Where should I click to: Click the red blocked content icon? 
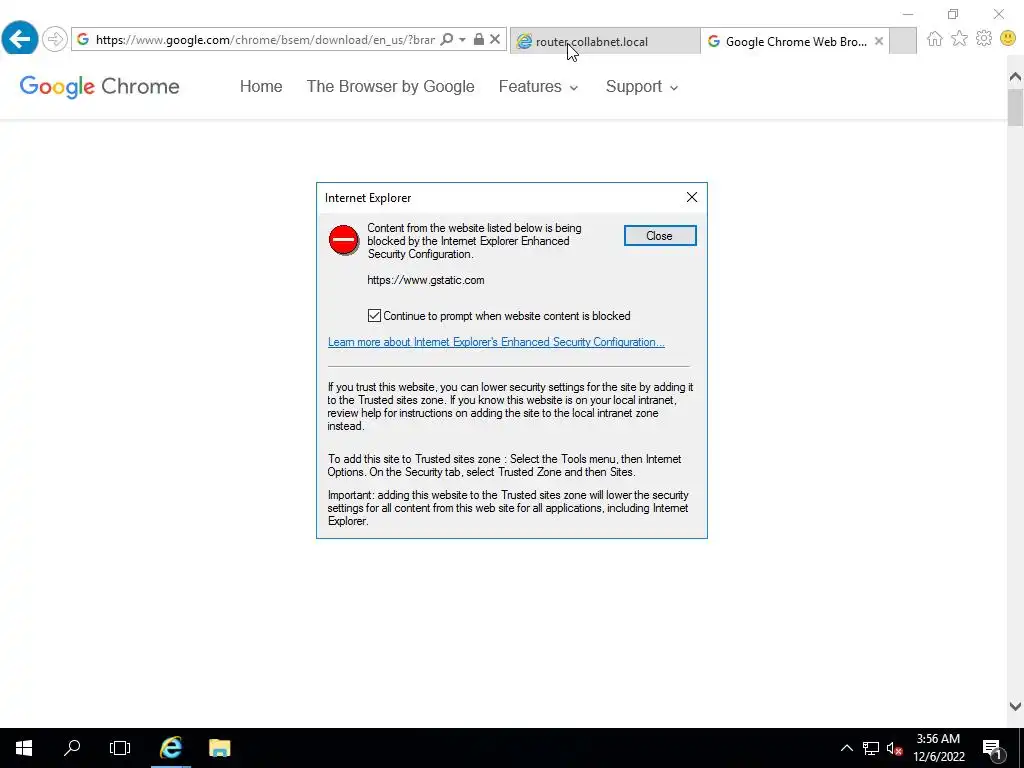tap(344, 240)
